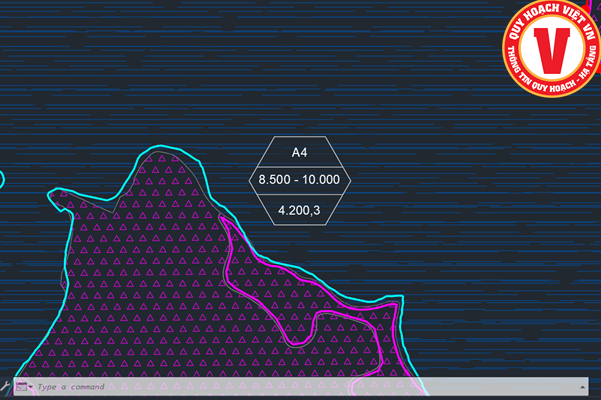Open the recent commands icon on command line
This screenshot has width=601, height=400.
20,386
